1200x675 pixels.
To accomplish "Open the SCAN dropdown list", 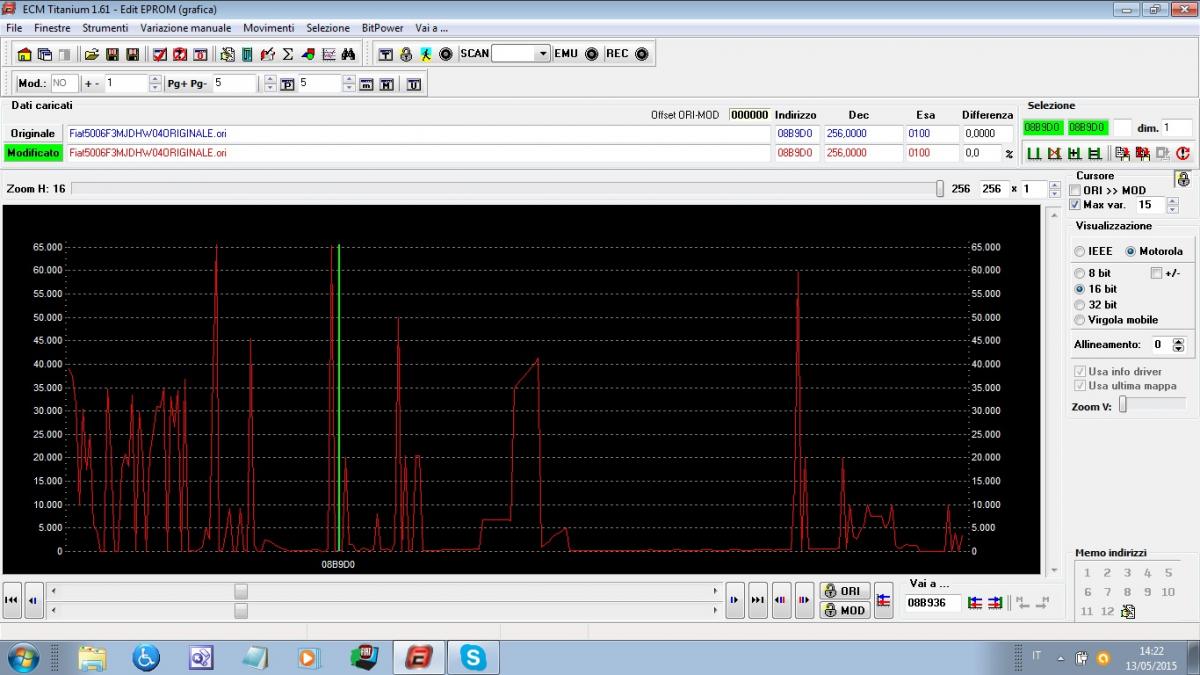I will tap(542, 54).
